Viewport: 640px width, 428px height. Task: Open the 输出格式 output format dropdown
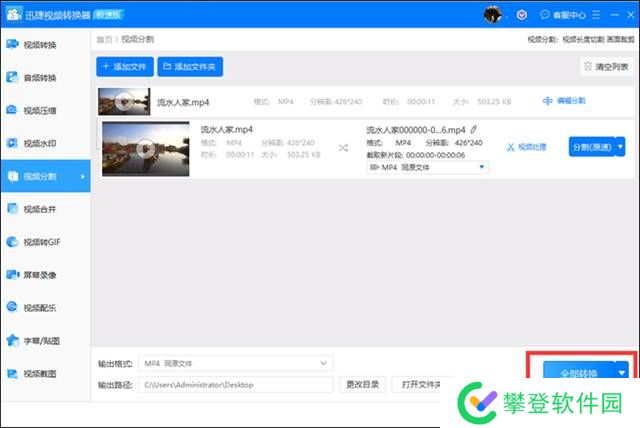coord(236,362)
